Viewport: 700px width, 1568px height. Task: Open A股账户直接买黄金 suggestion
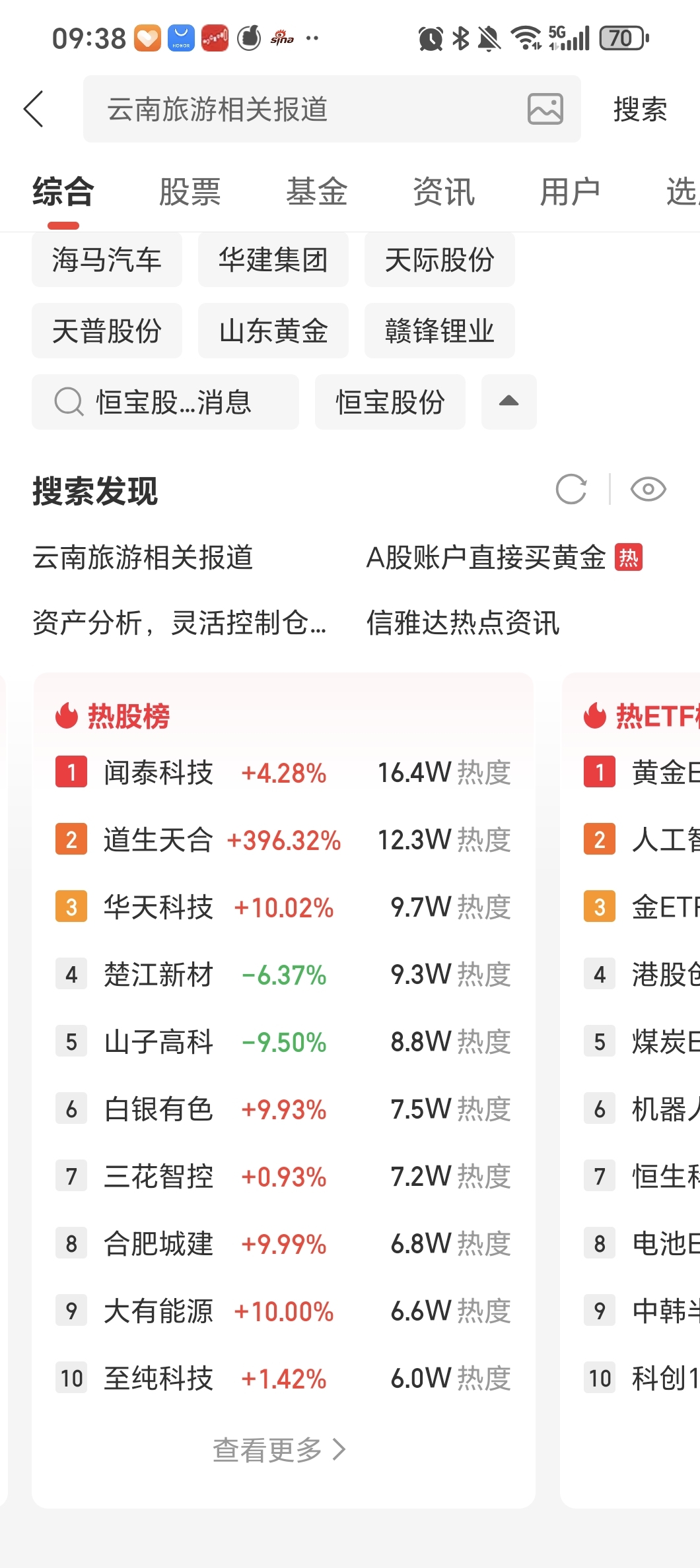point(485,558)
